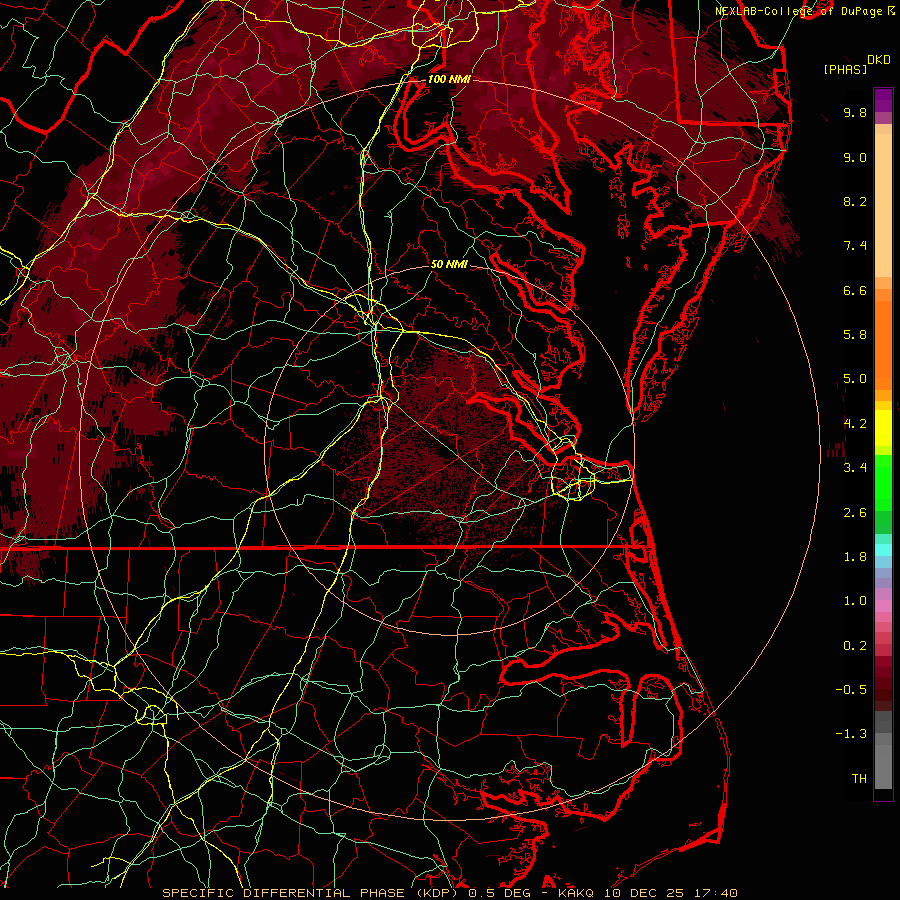Click the 4.2 value on the legend
This screenshot has height=900, width=900.
(855, 424)
